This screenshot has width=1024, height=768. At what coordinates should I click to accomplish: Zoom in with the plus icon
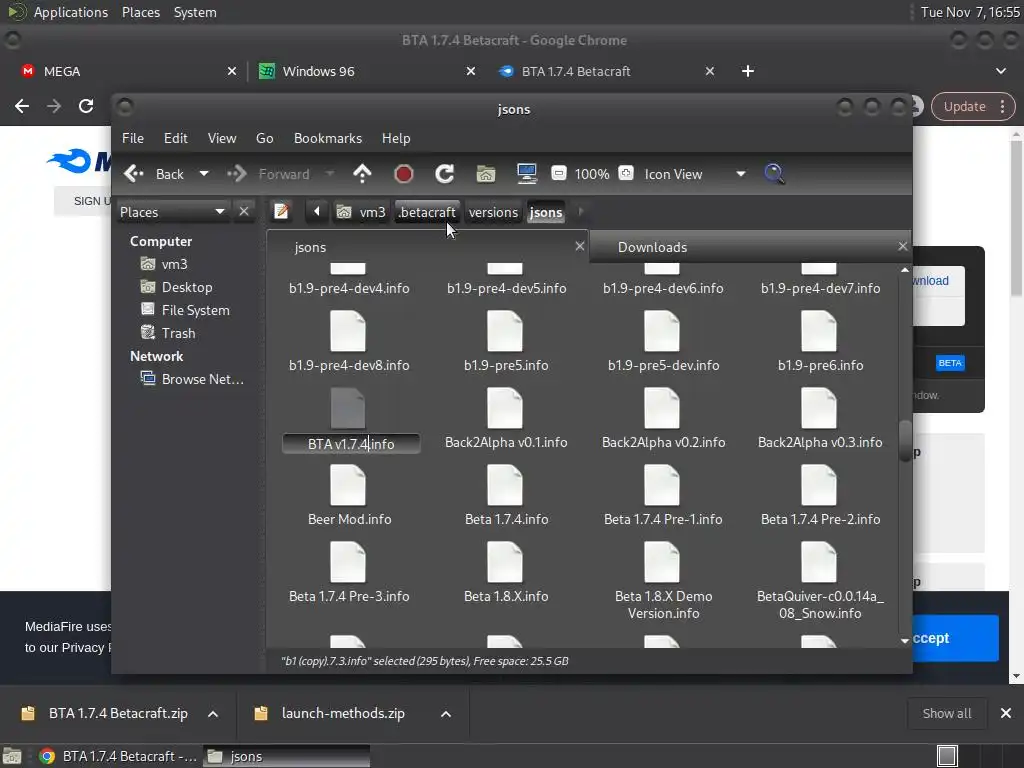[x=626, y=173]
